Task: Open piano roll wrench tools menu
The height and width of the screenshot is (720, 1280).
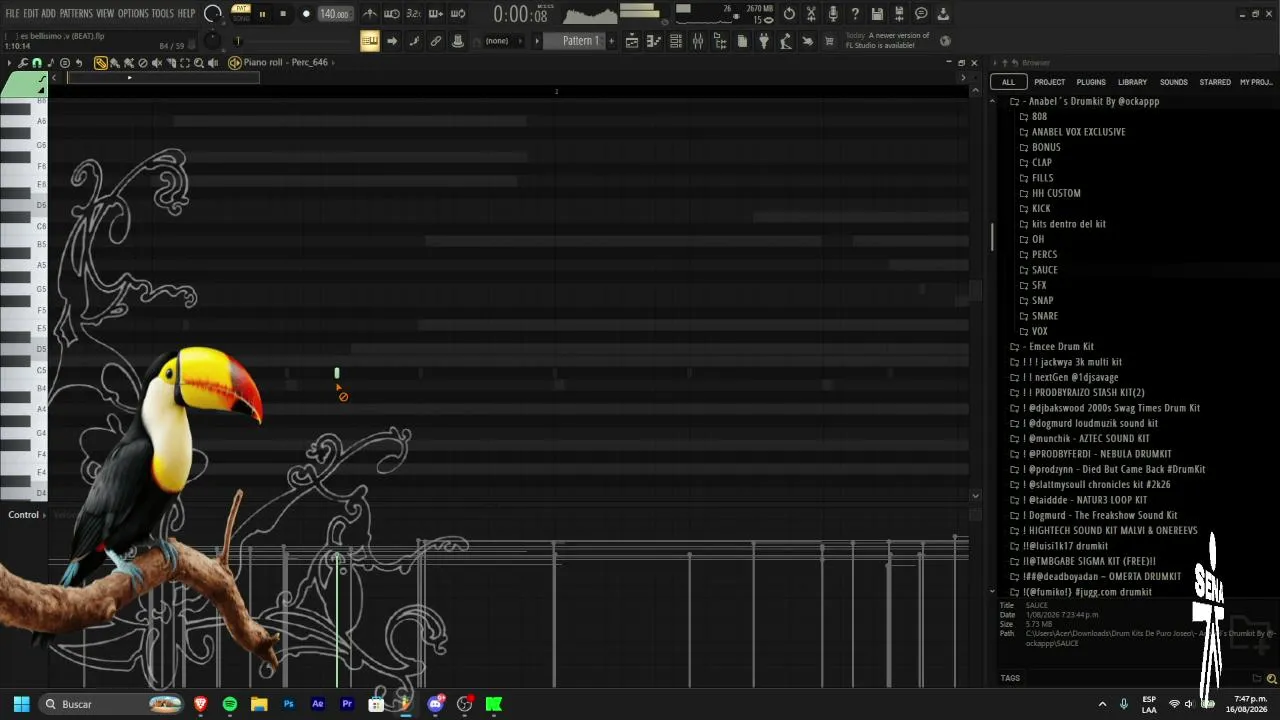Action: click(x=23, y=62)
